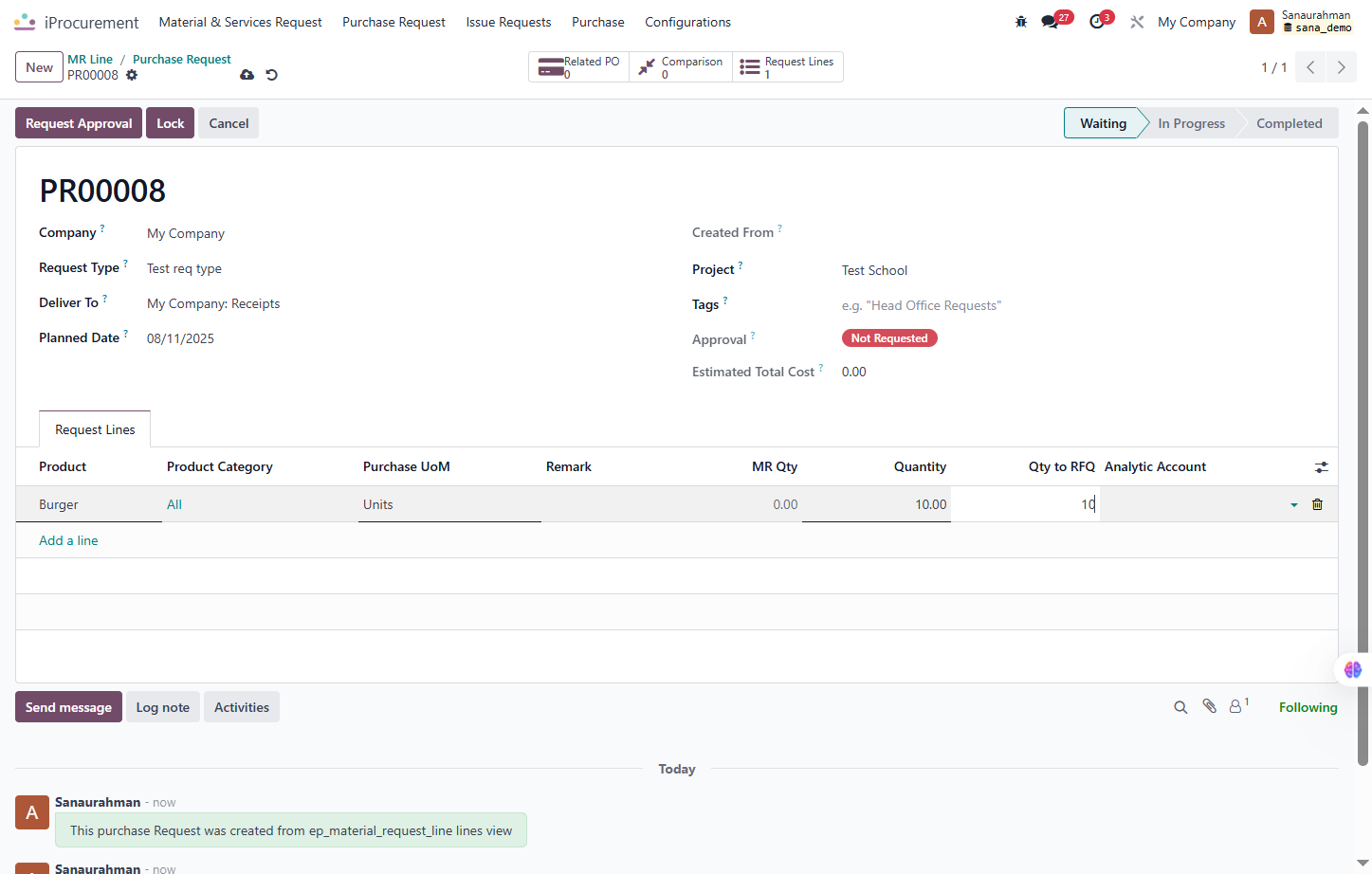This screenshot has width=1372, height=874.
Task: Search messages in the chatter
Action: point(1180,707)
